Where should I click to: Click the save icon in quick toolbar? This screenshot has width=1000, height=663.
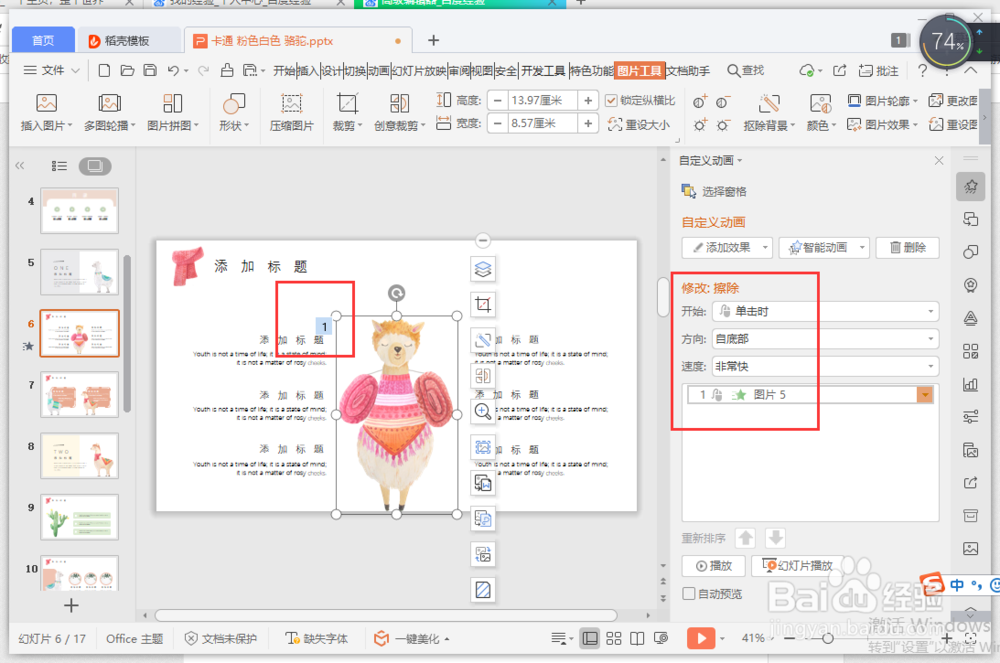click(150, 70)
